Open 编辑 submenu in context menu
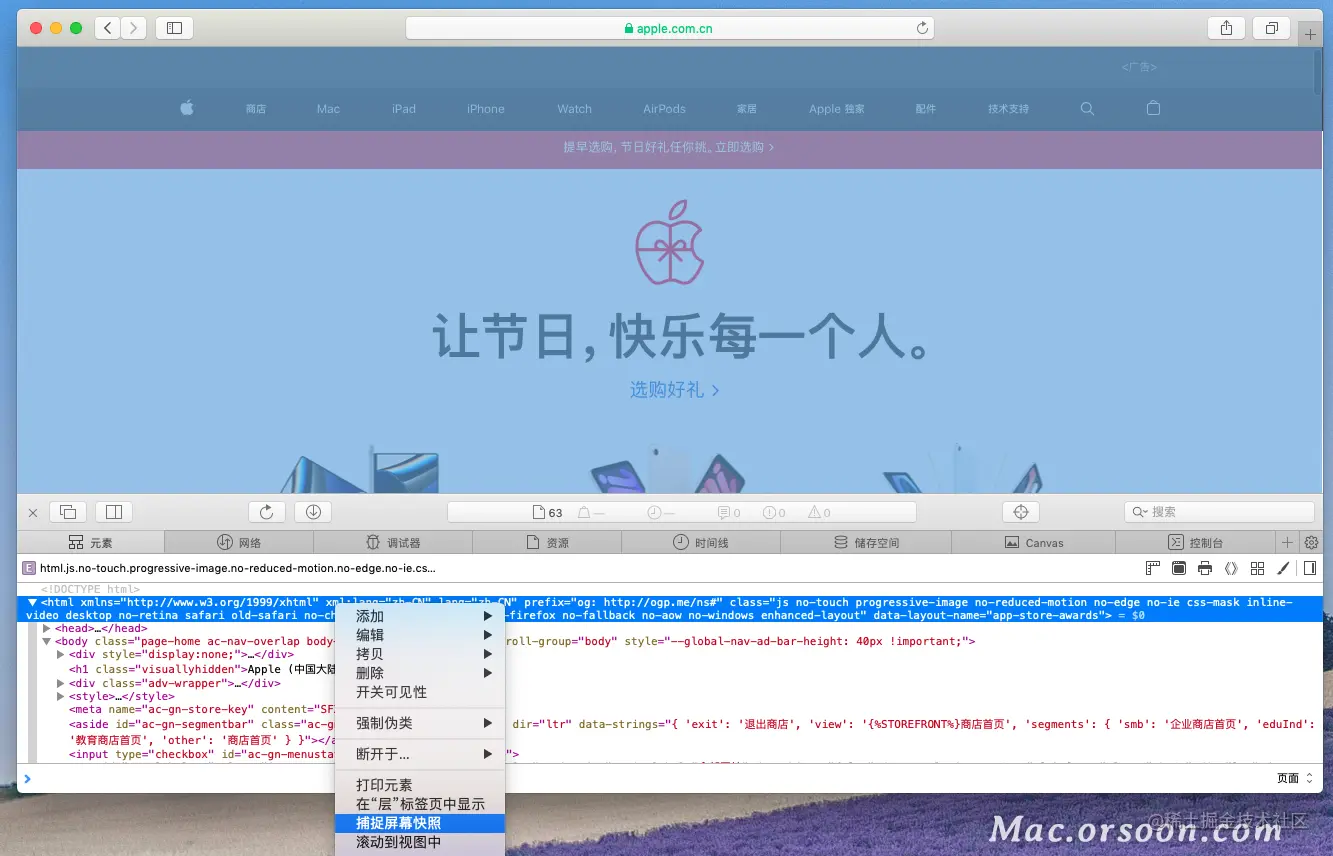This screenshot has width=1333, height=856. tap(420, 635)
